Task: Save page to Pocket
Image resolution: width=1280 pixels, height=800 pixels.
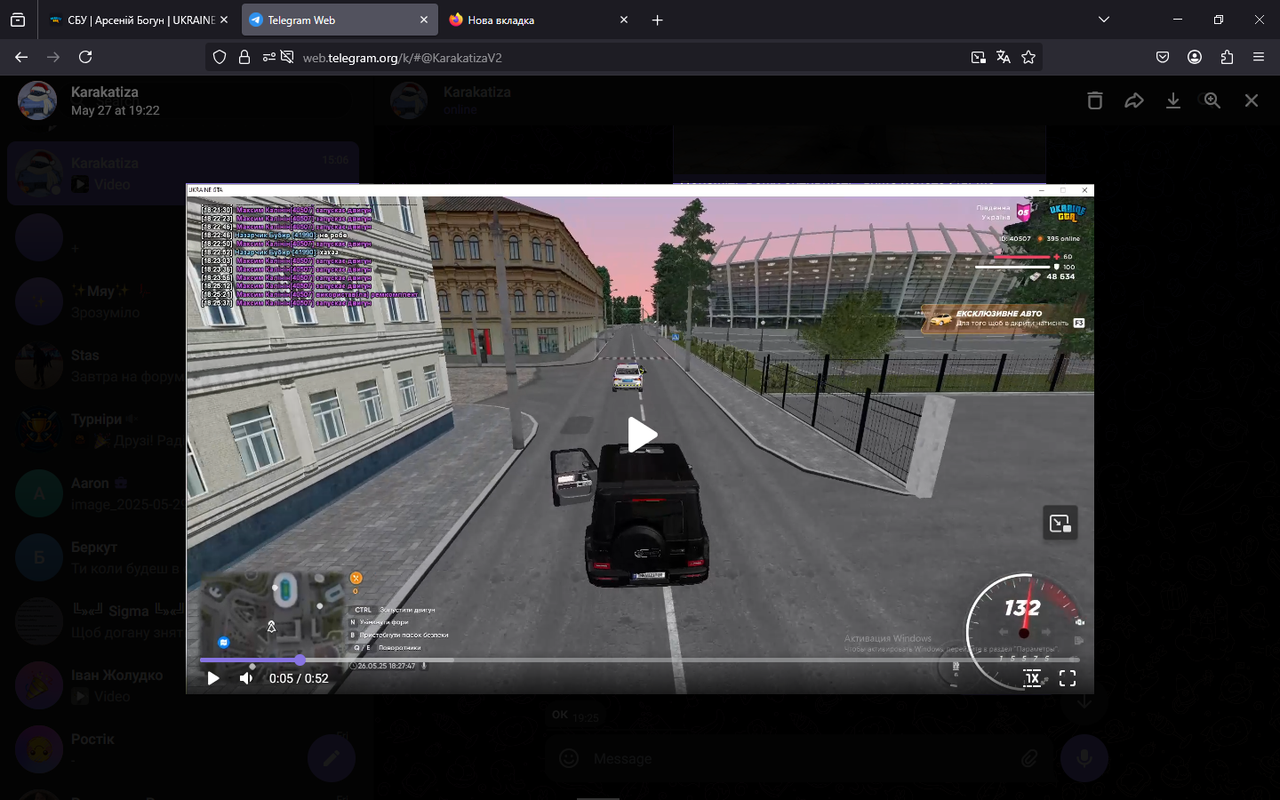Action: coord(1163,57)
